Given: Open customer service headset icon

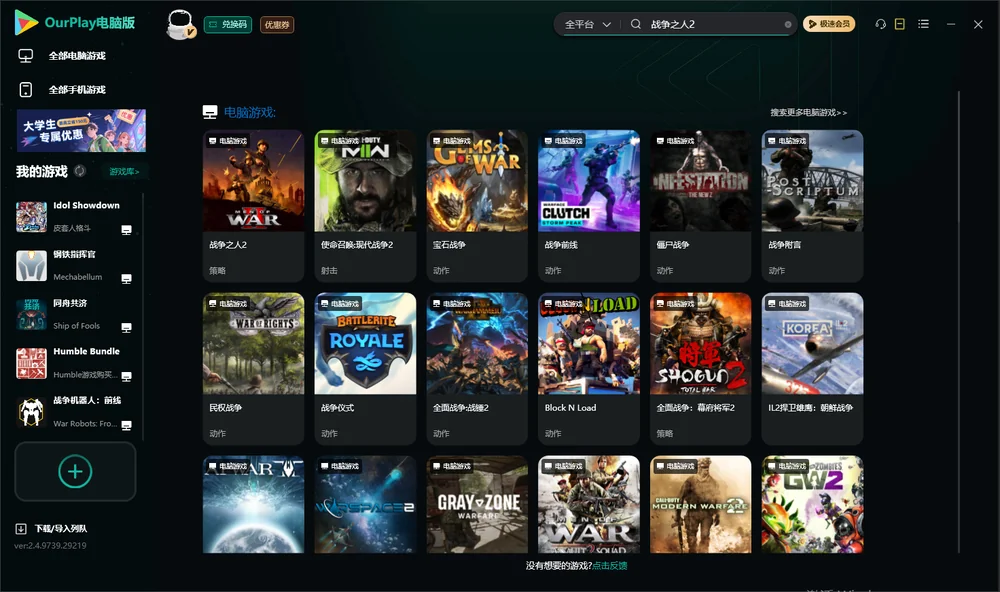Looking at the screenshot, I should [x=881, y=24].
